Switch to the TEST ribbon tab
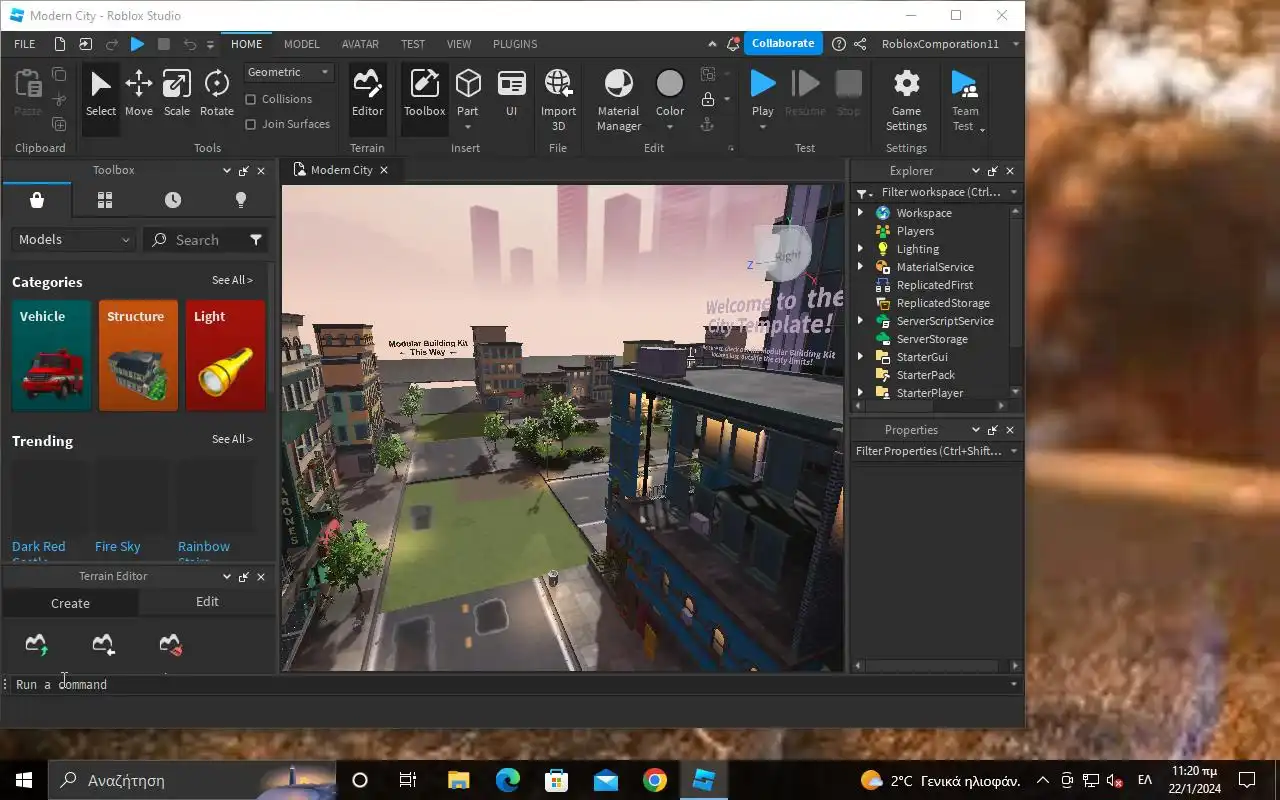This screenshot has width=1280, height=800. coord(413,44)
